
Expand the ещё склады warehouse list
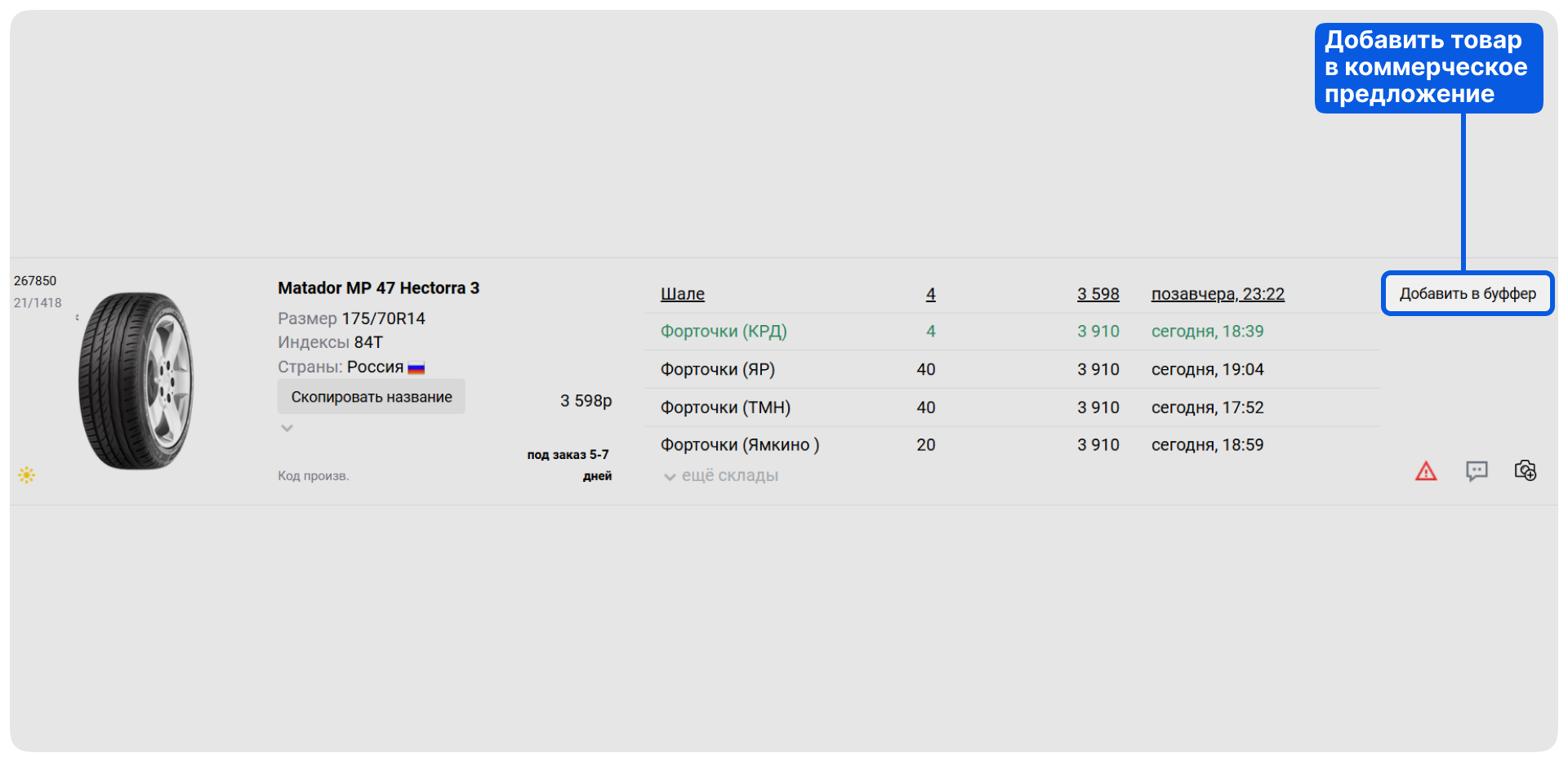[x=721, y=475]
